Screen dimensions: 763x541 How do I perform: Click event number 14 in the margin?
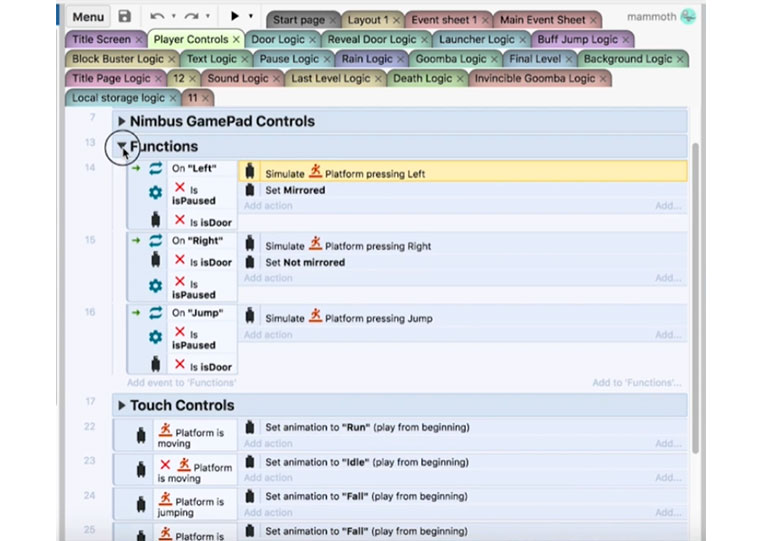click(90, 168)
